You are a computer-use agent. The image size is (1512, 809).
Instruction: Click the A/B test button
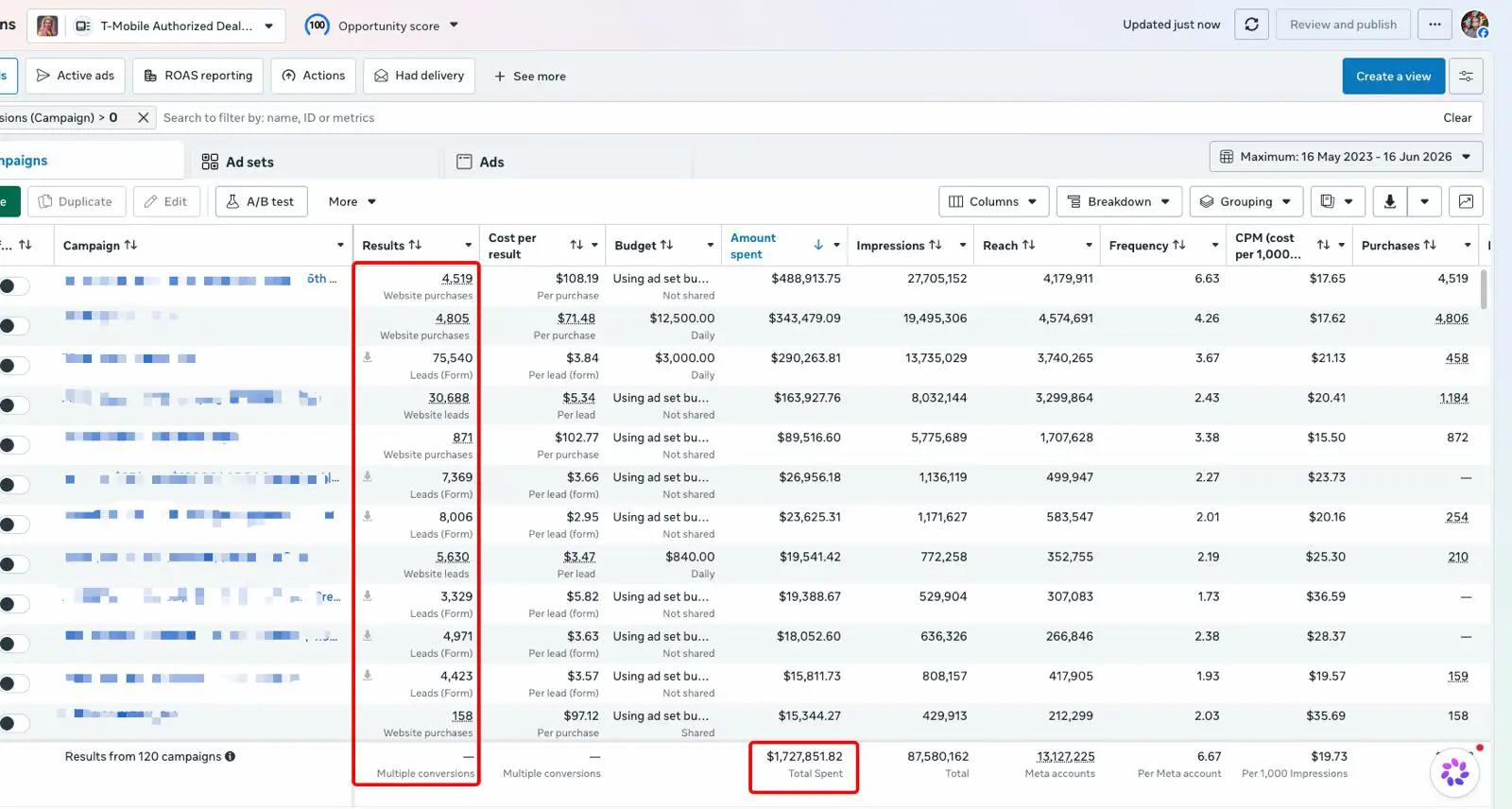tap(261, 201)
